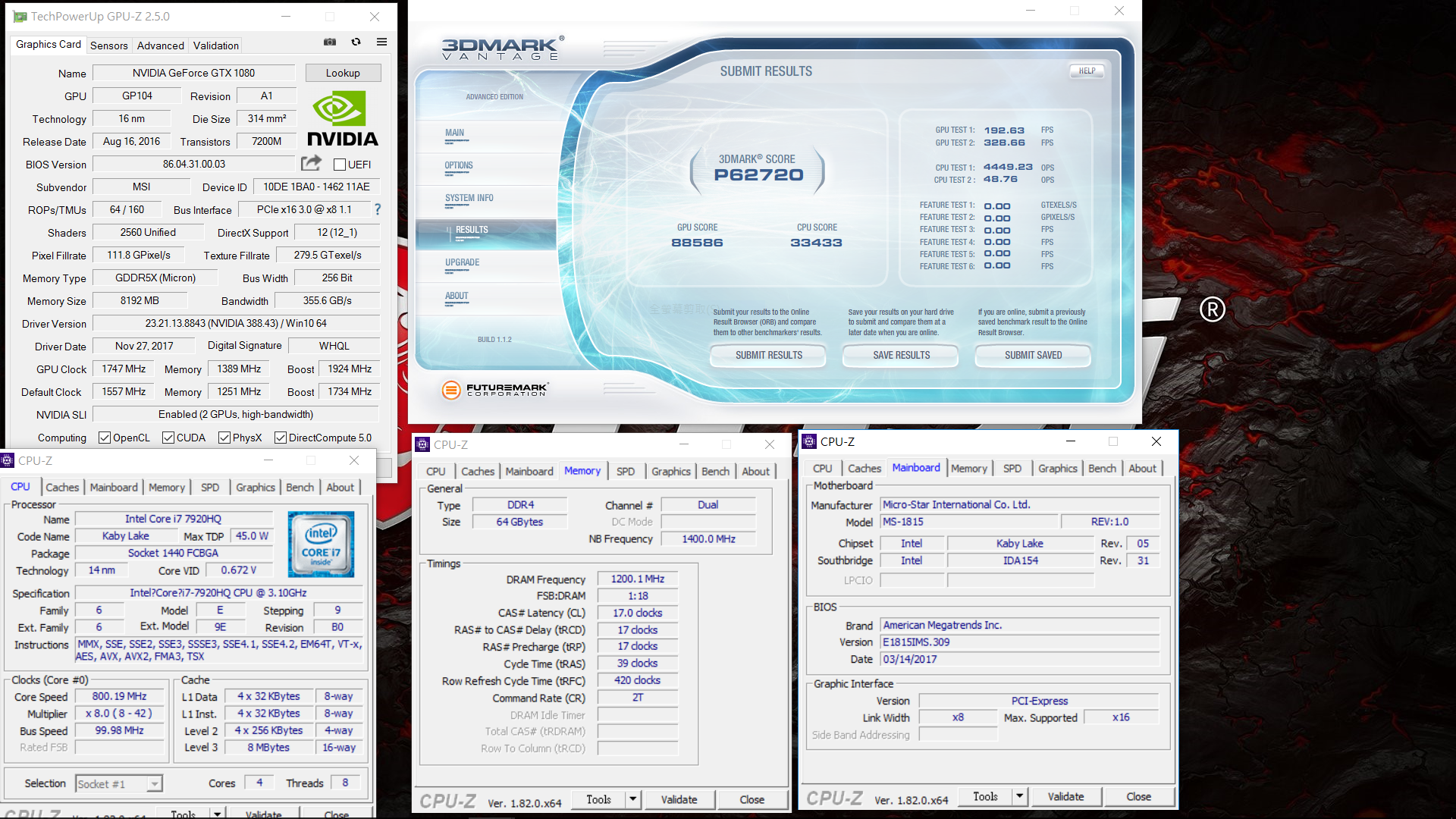Open Graphics tab in CPU-Z Mainboard window
Image resolution: width=1456 pixels, height=819 pixels.
tap(1058, 468)
